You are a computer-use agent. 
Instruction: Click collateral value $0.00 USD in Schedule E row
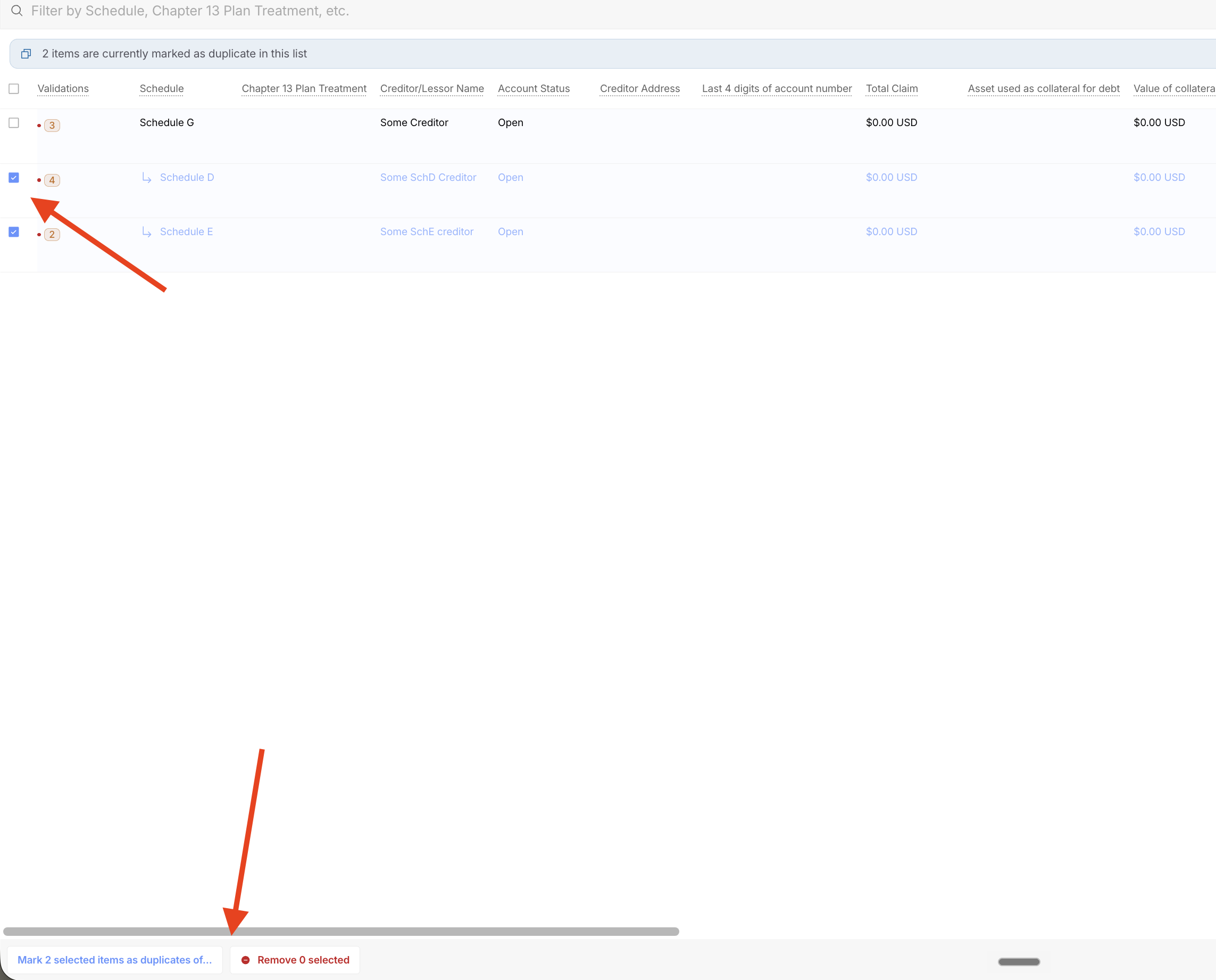point(1159,231)
